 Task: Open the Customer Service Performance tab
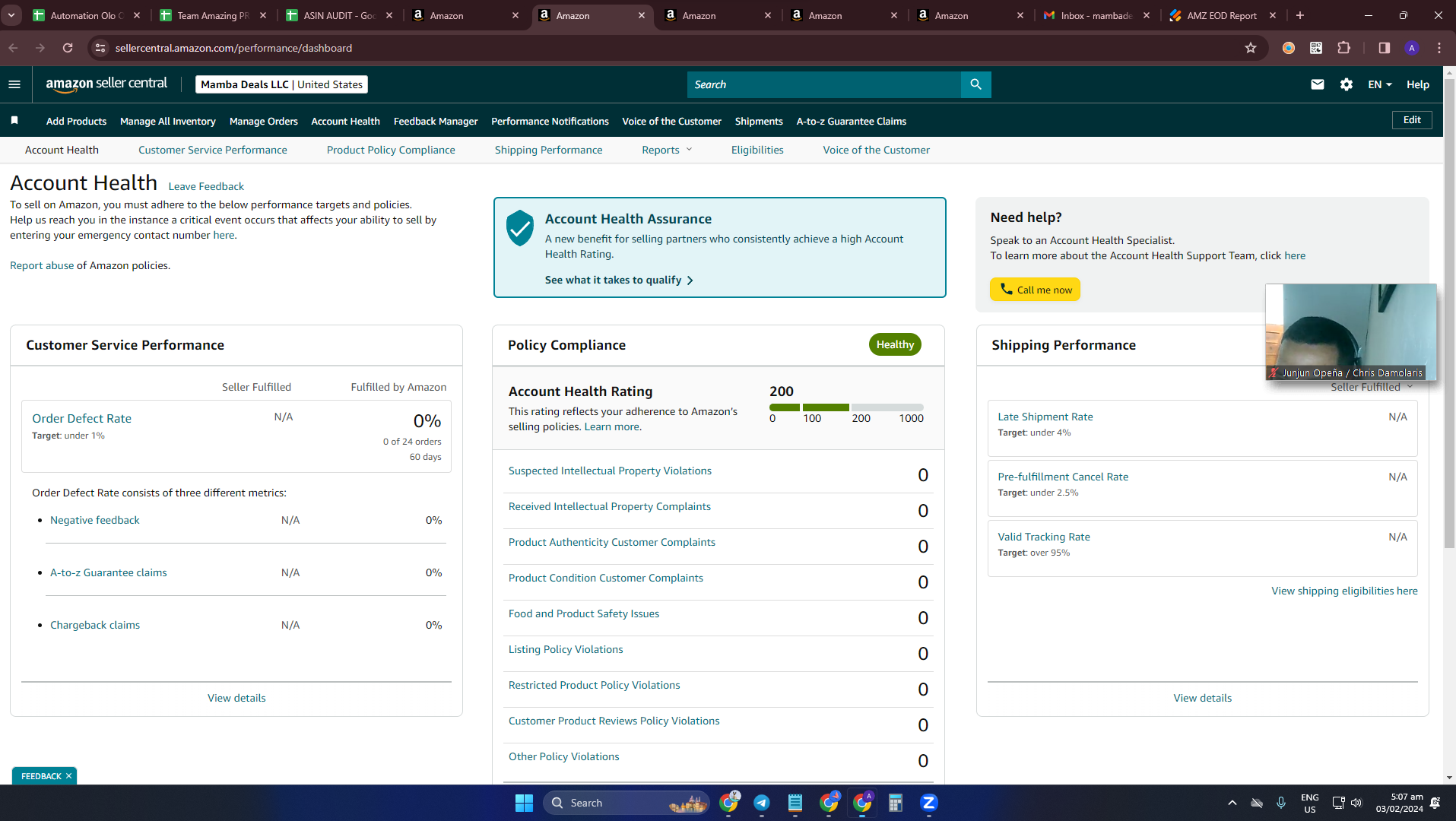[x=213, y=150]
